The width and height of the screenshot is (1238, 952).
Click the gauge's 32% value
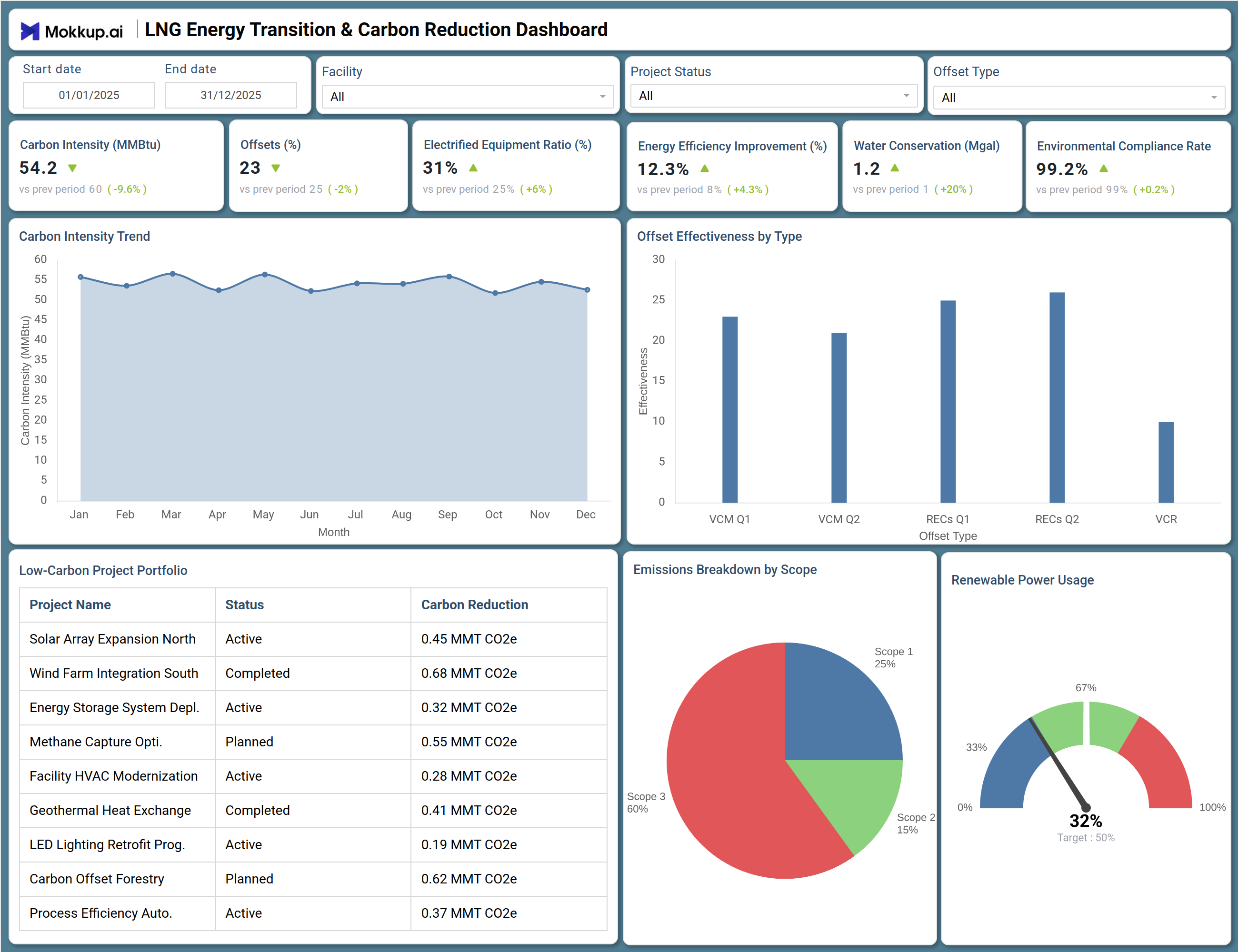(x=1086, y=821)
